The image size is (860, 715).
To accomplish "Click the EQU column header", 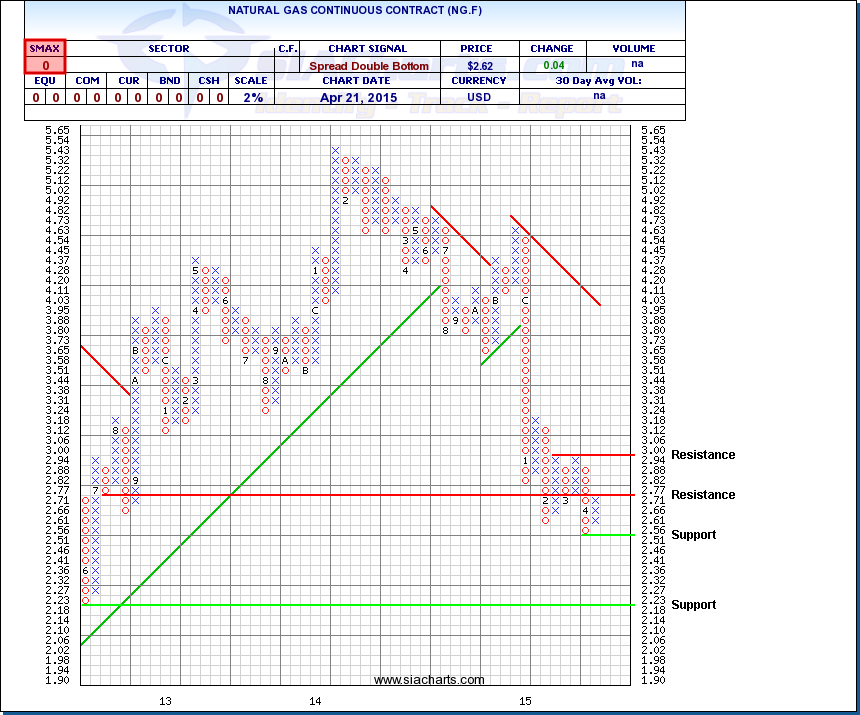I will click(x=44, y=81).
